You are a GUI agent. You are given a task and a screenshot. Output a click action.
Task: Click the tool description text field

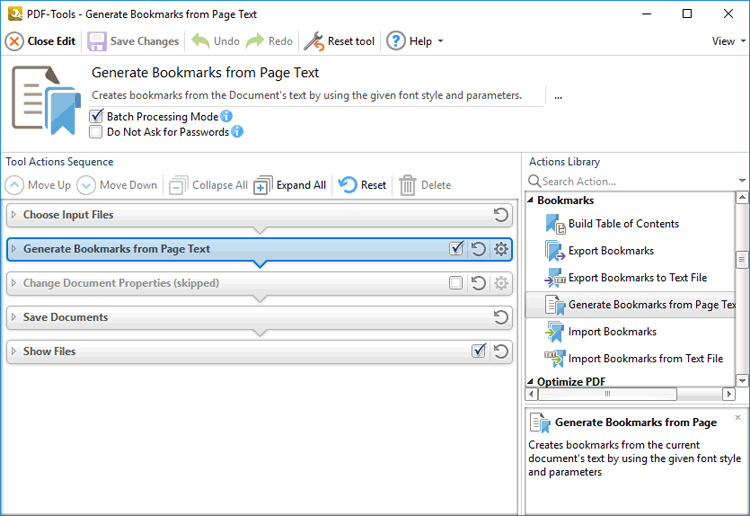tap(318, 96)
